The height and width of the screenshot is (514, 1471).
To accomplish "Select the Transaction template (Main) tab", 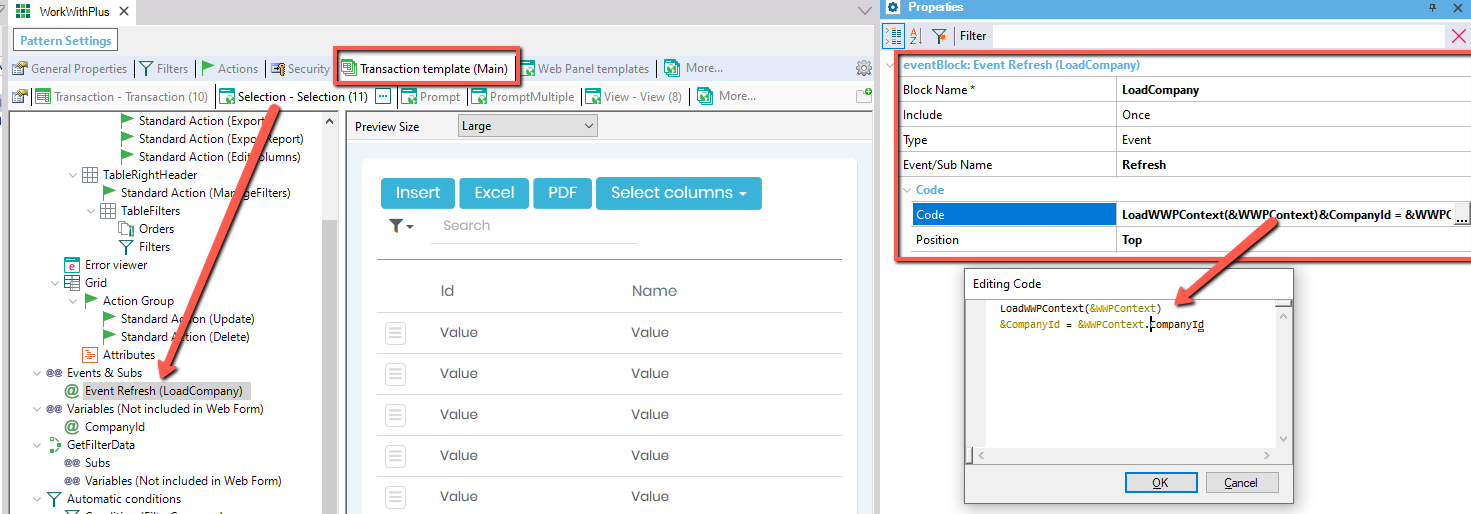I will 424,69.
